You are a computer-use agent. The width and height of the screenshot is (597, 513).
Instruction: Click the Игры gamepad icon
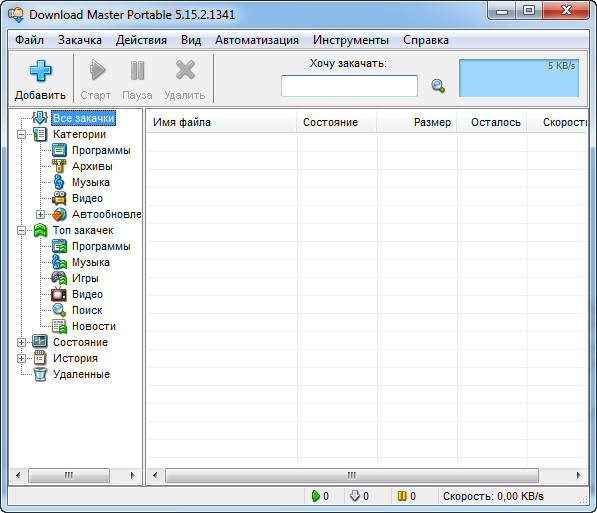click(59, 278)
